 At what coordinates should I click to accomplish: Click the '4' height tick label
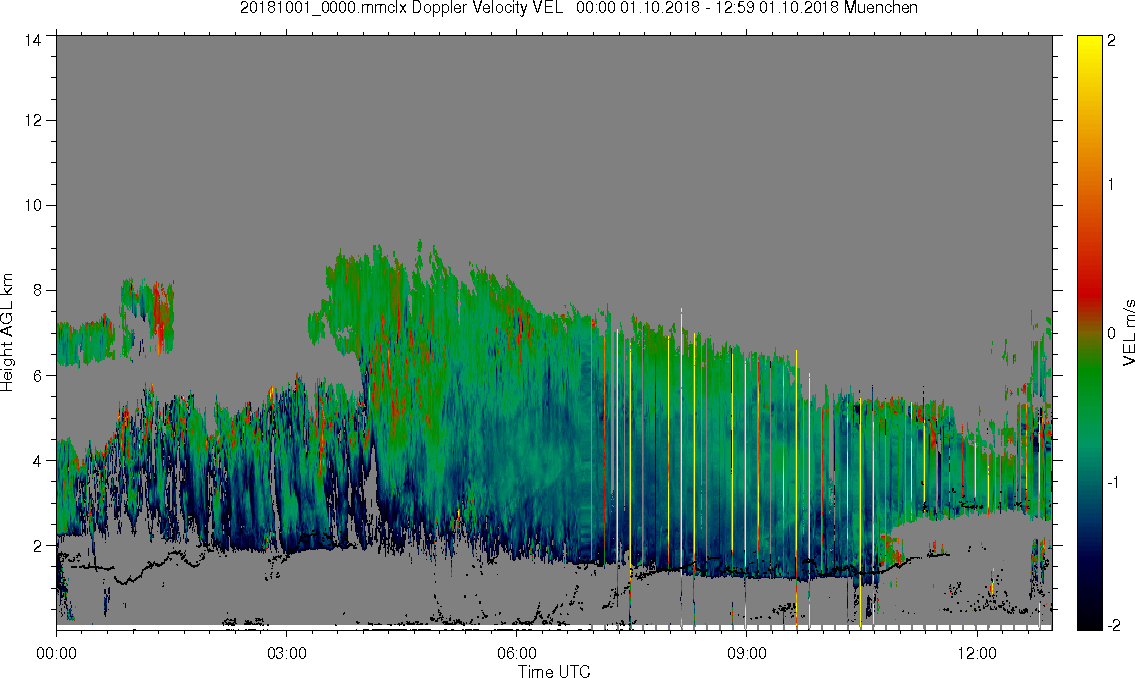coord(37,460)
